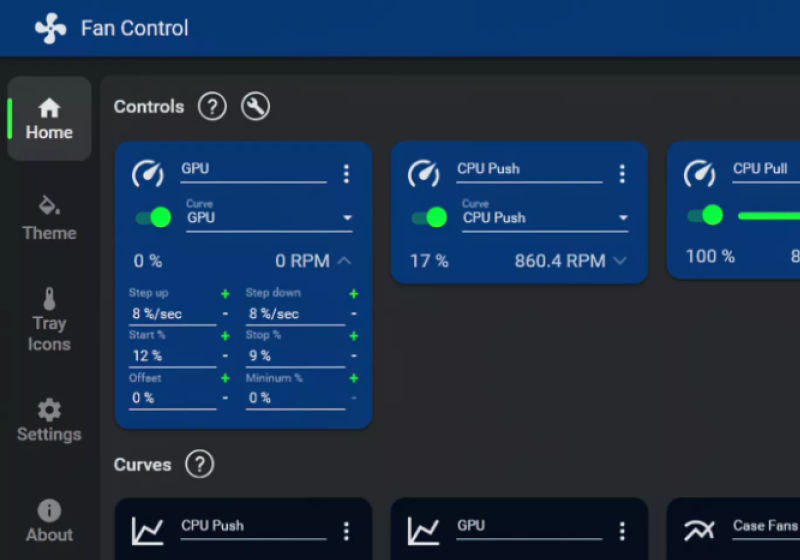Open the Tray Icons sidebar page
800x560 pixels.
pos(49,320)
